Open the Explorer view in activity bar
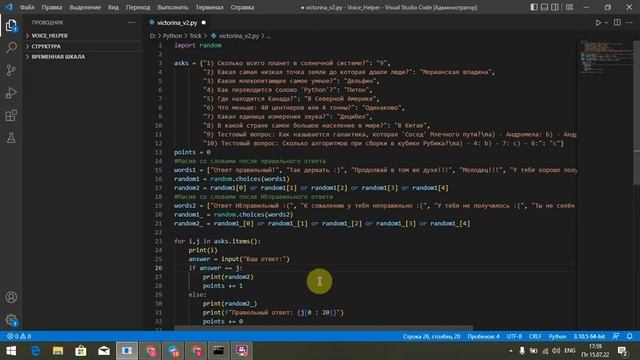The image size is (640, 360). click(11, 26)
